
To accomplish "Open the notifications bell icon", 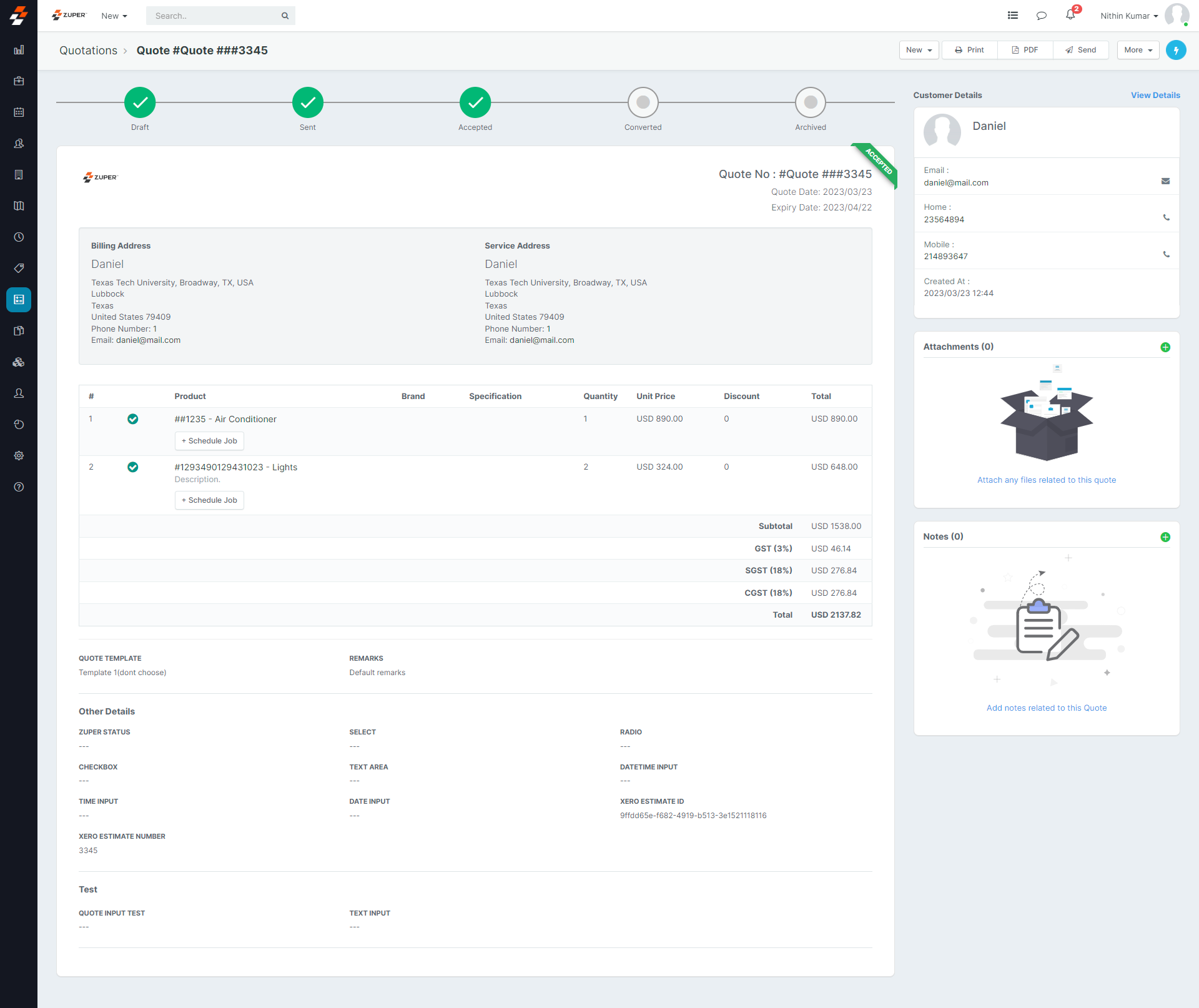I will coord(1070,15).
